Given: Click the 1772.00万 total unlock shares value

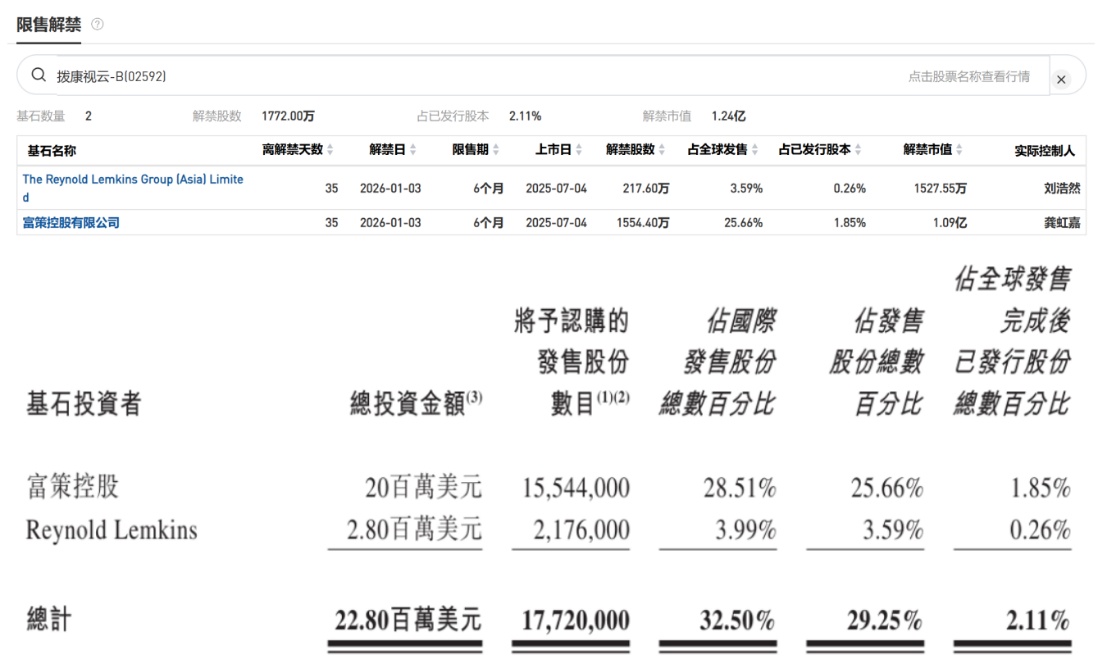Looking at the screenshot, I should (288, 116).
